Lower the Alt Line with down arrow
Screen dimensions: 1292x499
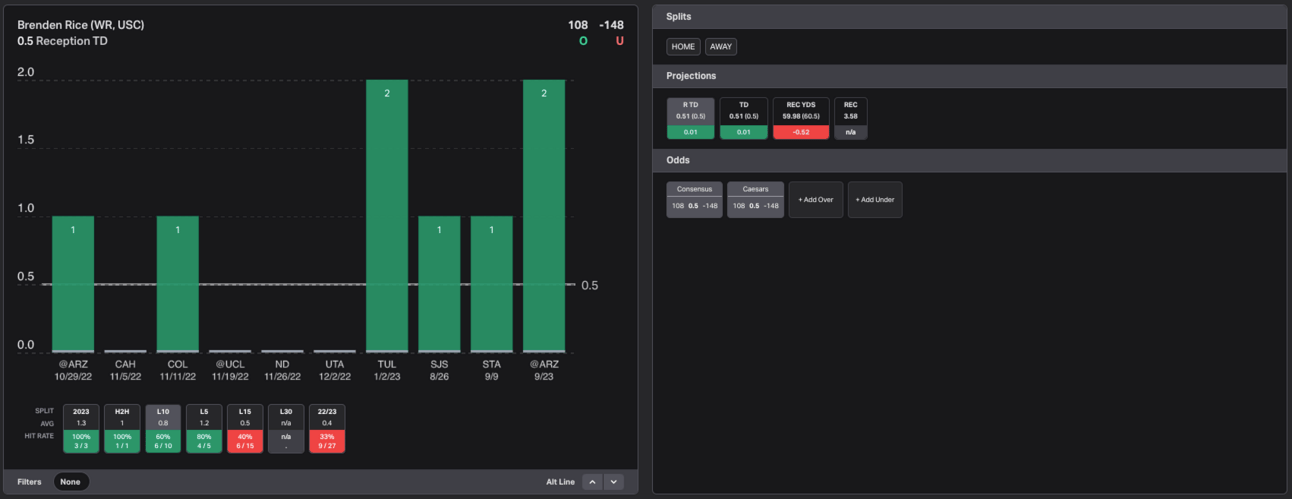pyautogui.click(x=614, y=482)
